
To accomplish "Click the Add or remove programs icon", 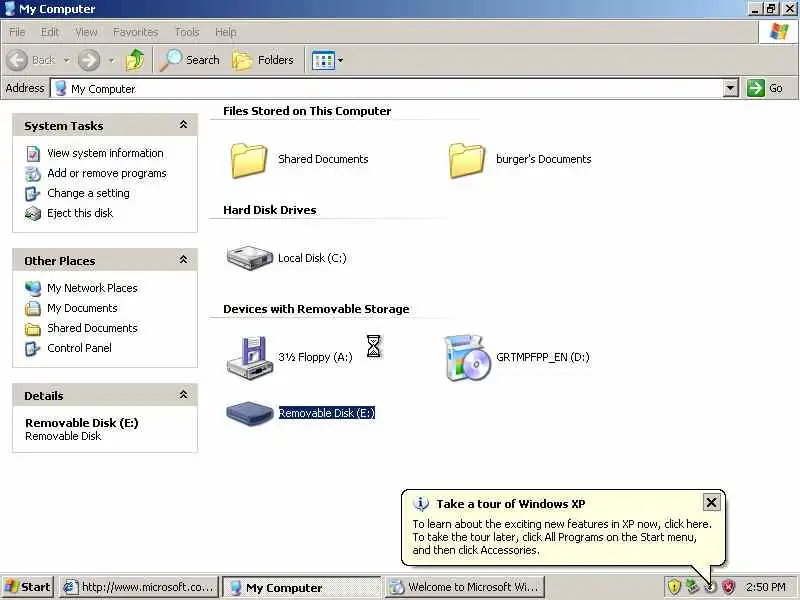I will click(x=33, y=173).
